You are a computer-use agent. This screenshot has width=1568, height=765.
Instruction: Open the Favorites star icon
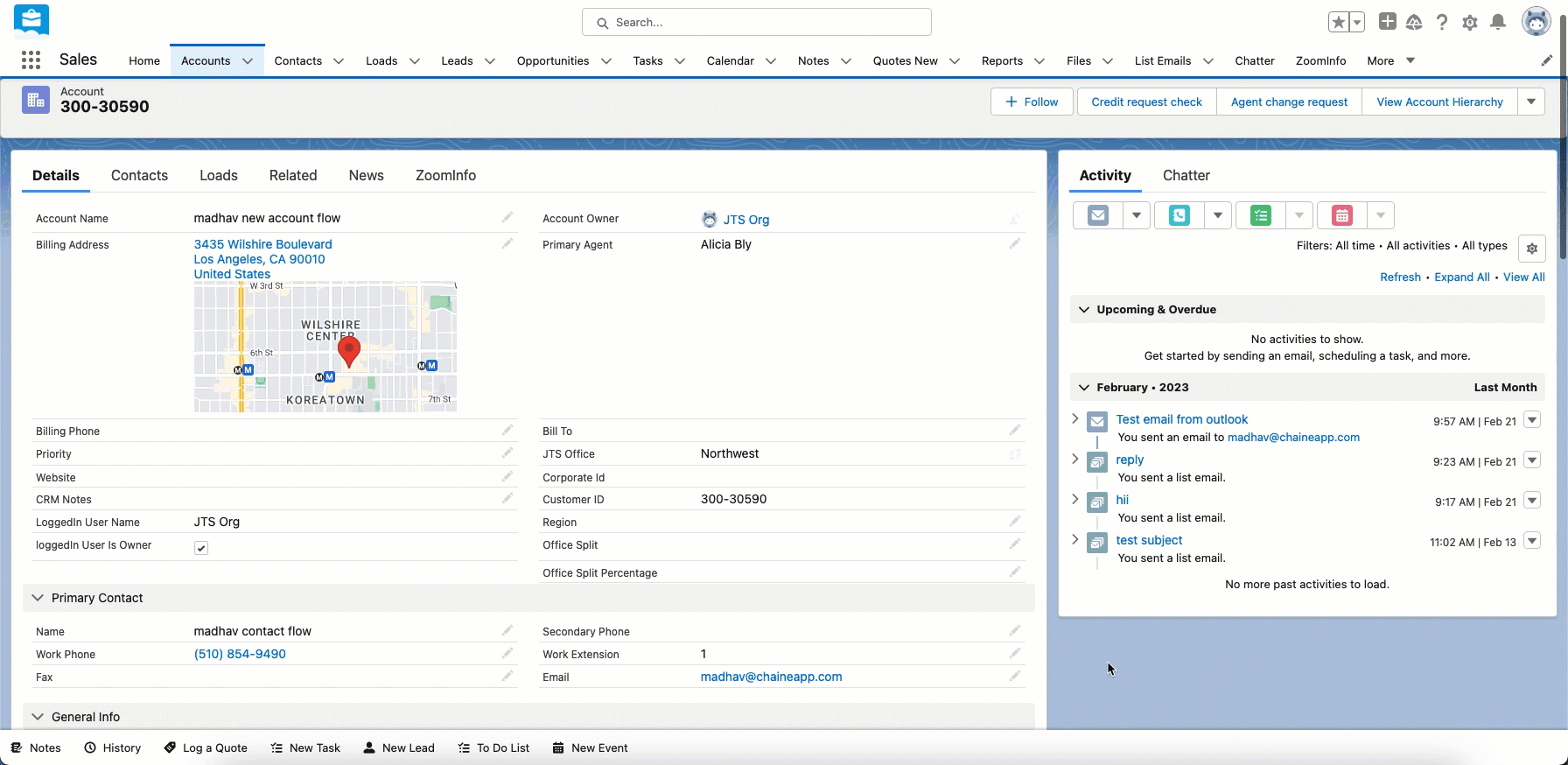pyautogui.click(x=1338, y=22)
